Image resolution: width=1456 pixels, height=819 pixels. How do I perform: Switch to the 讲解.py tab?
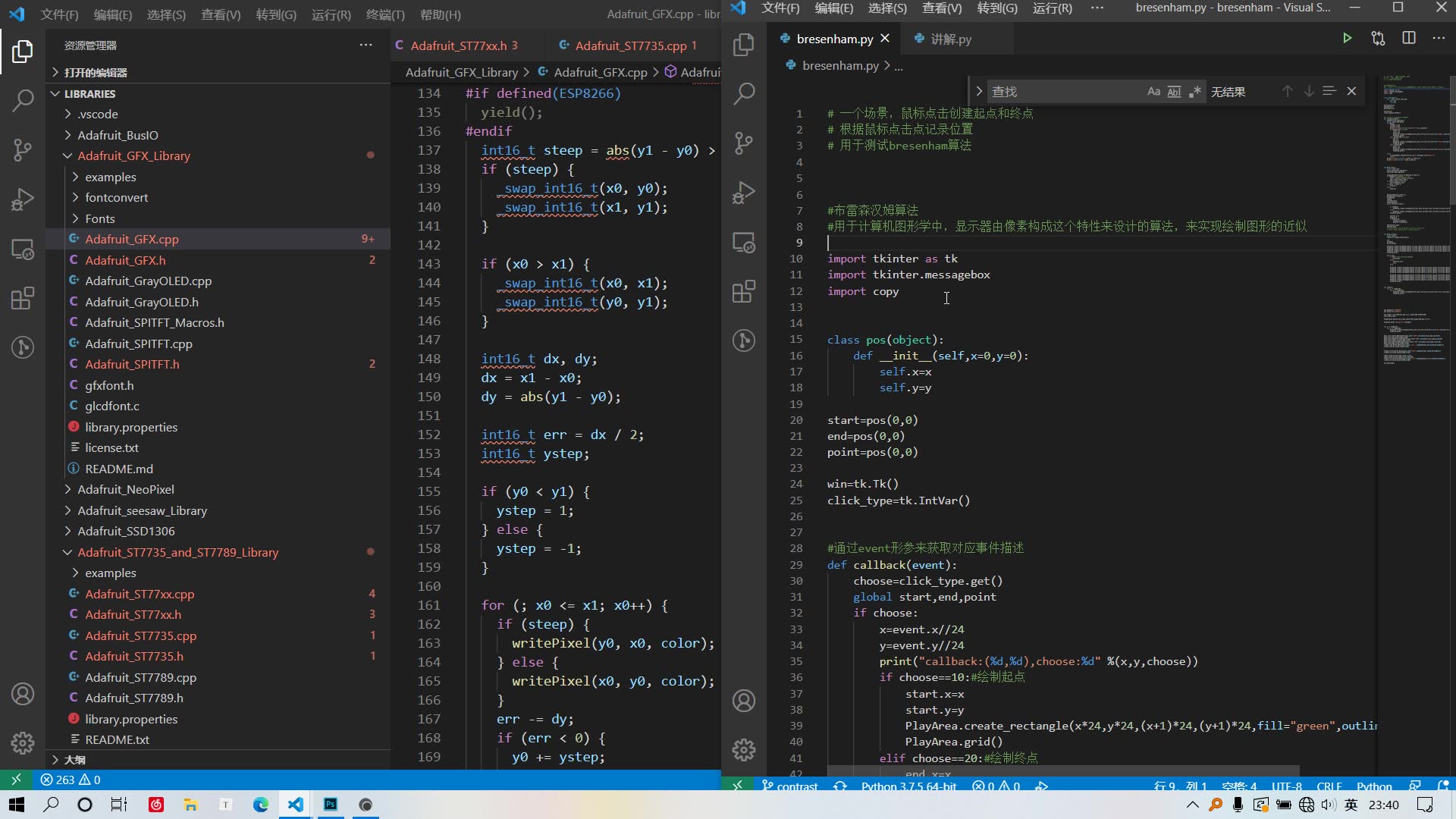click(950, 39)
